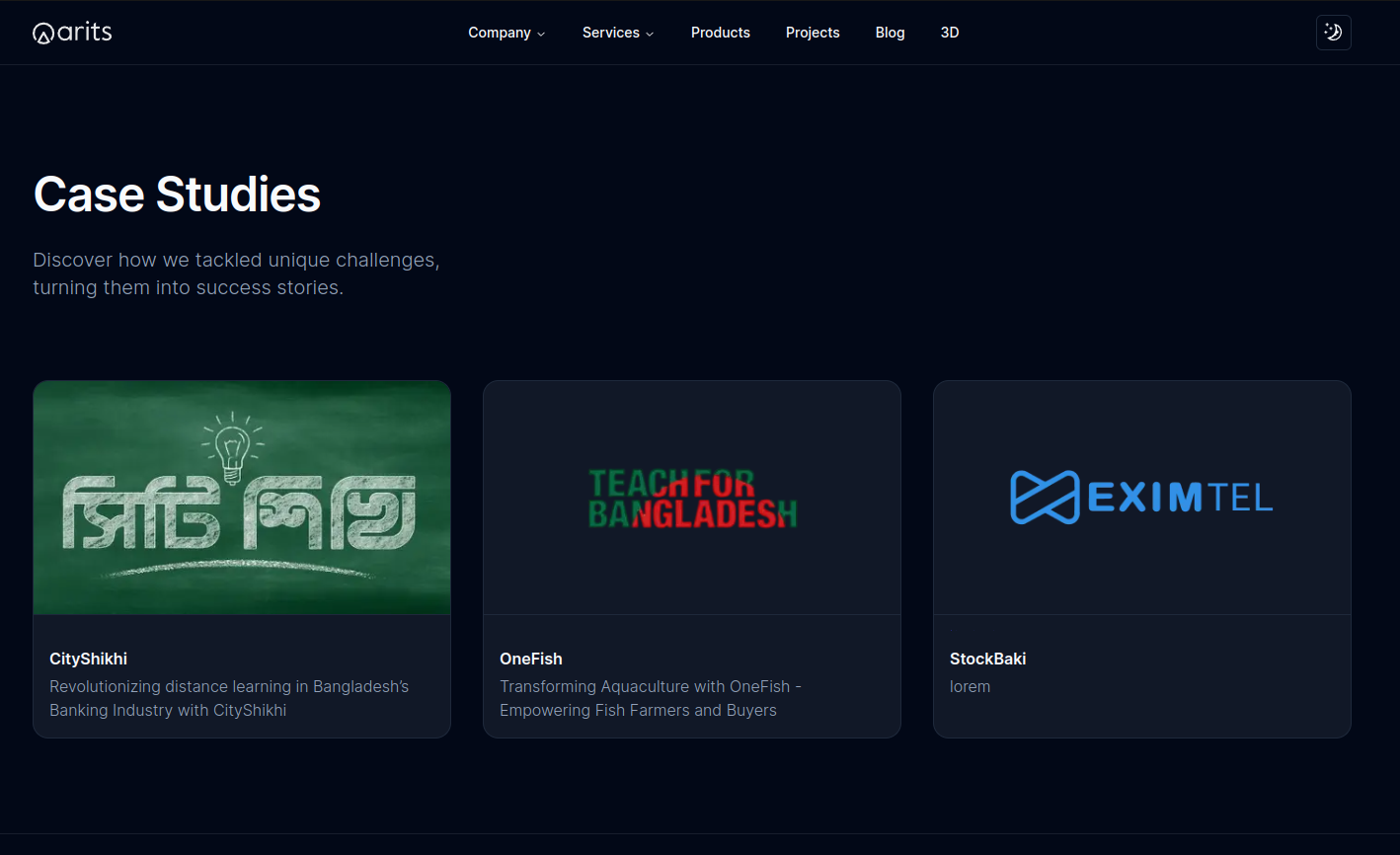Open the Projects menu item
The image size is (1400, 855).
(813, 32)
